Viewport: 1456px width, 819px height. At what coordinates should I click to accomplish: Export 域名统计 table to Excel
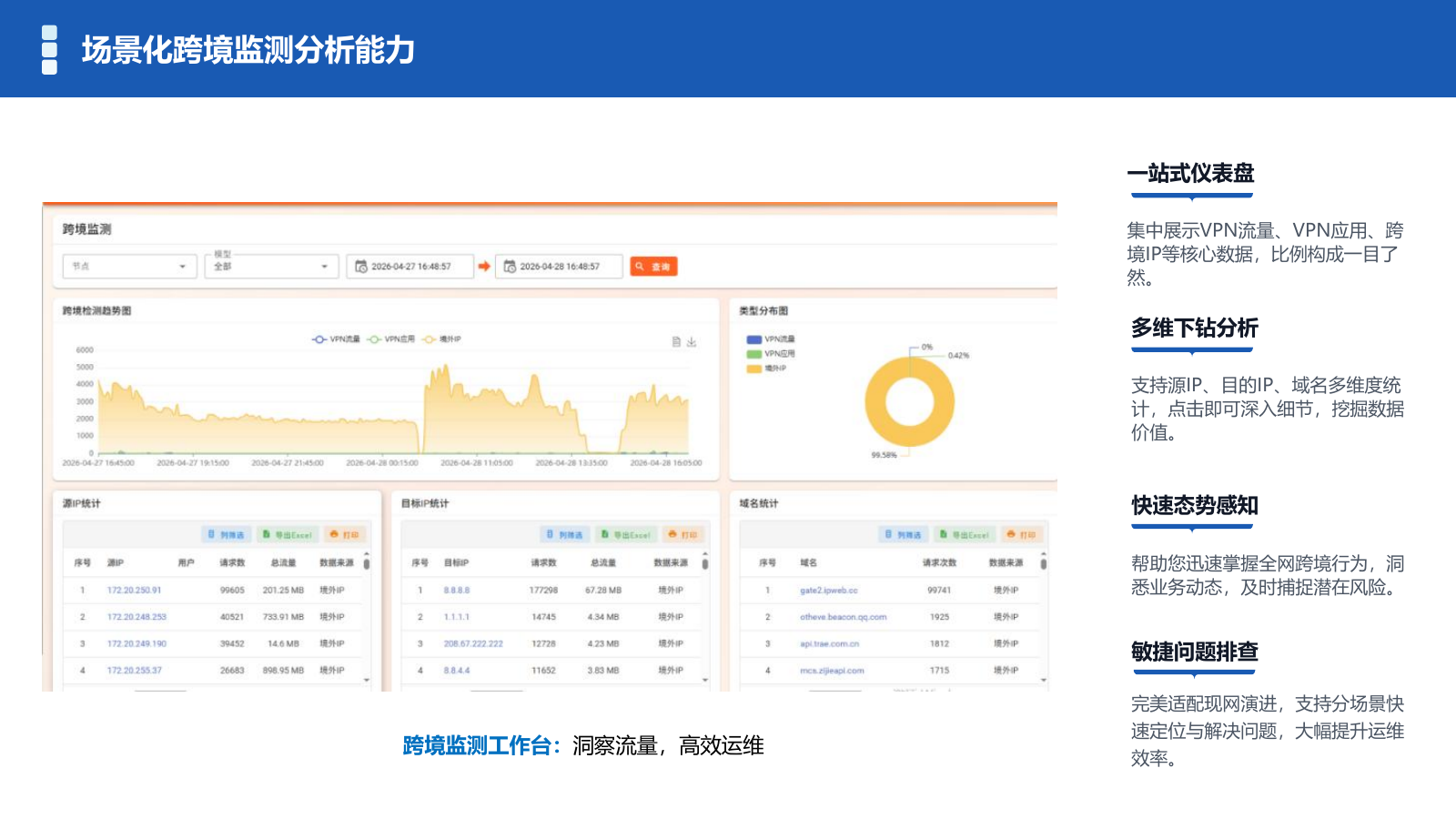tap(964, 535)
